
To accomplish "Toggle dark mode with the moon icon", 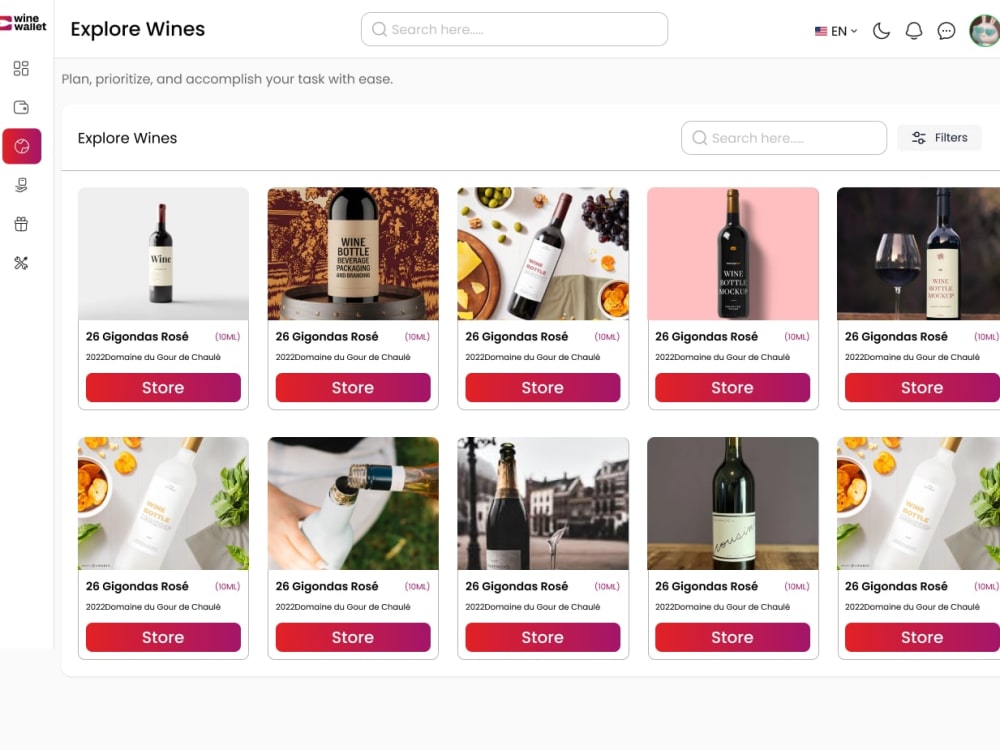I will 881,30.
